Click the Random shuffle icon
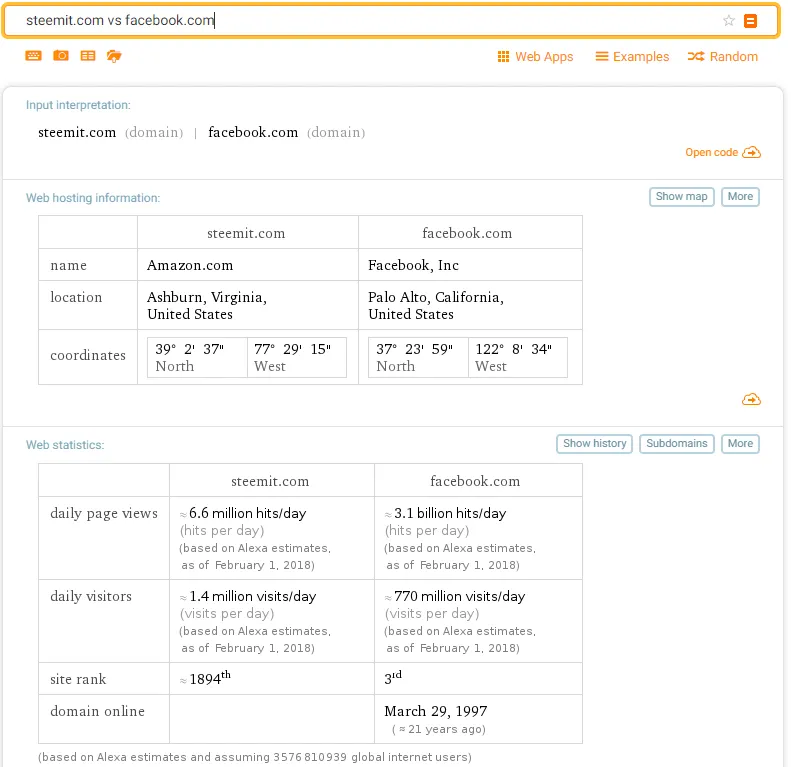Screen dimensions: 791x767 (696, 57)
